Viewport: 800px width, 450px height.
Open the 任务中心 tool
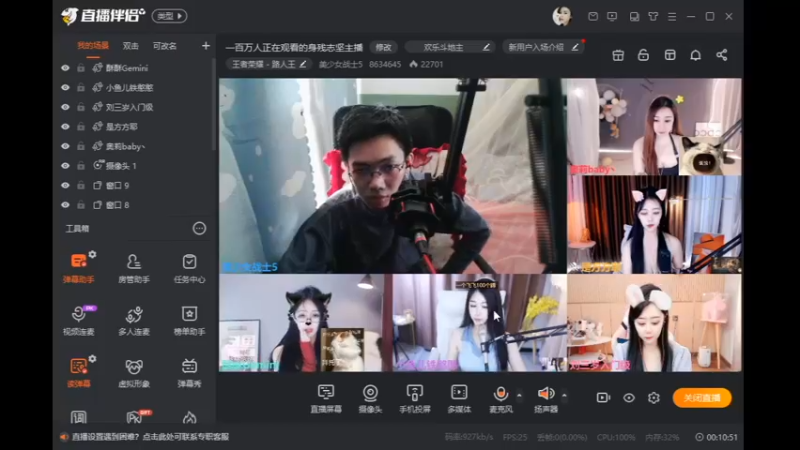click(189, 268)
